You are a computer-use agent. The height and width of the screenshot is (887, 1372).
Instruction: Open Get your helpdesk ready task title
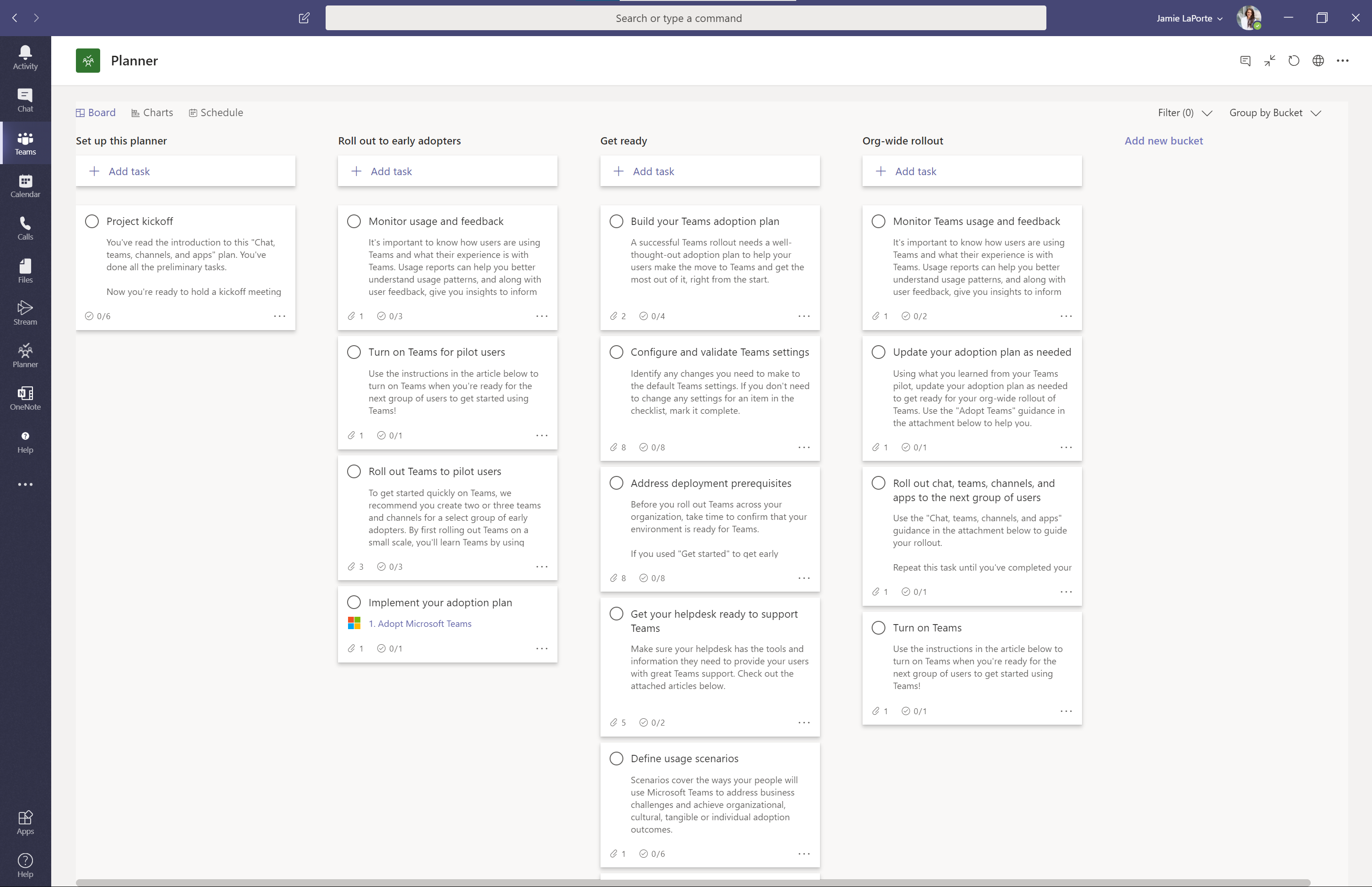[x=714, y=621]
